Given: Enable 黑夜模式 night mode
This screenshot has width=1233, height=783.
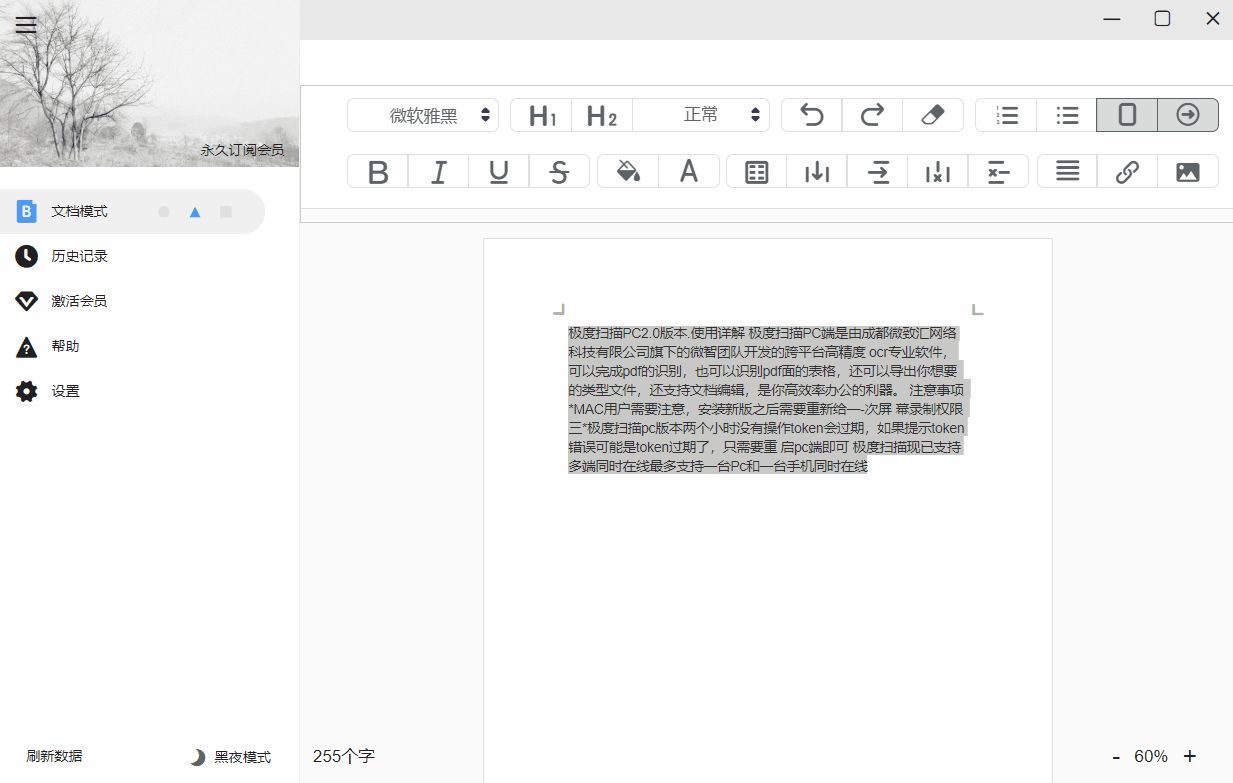Looking at the screenshot, I should [232, 757].
